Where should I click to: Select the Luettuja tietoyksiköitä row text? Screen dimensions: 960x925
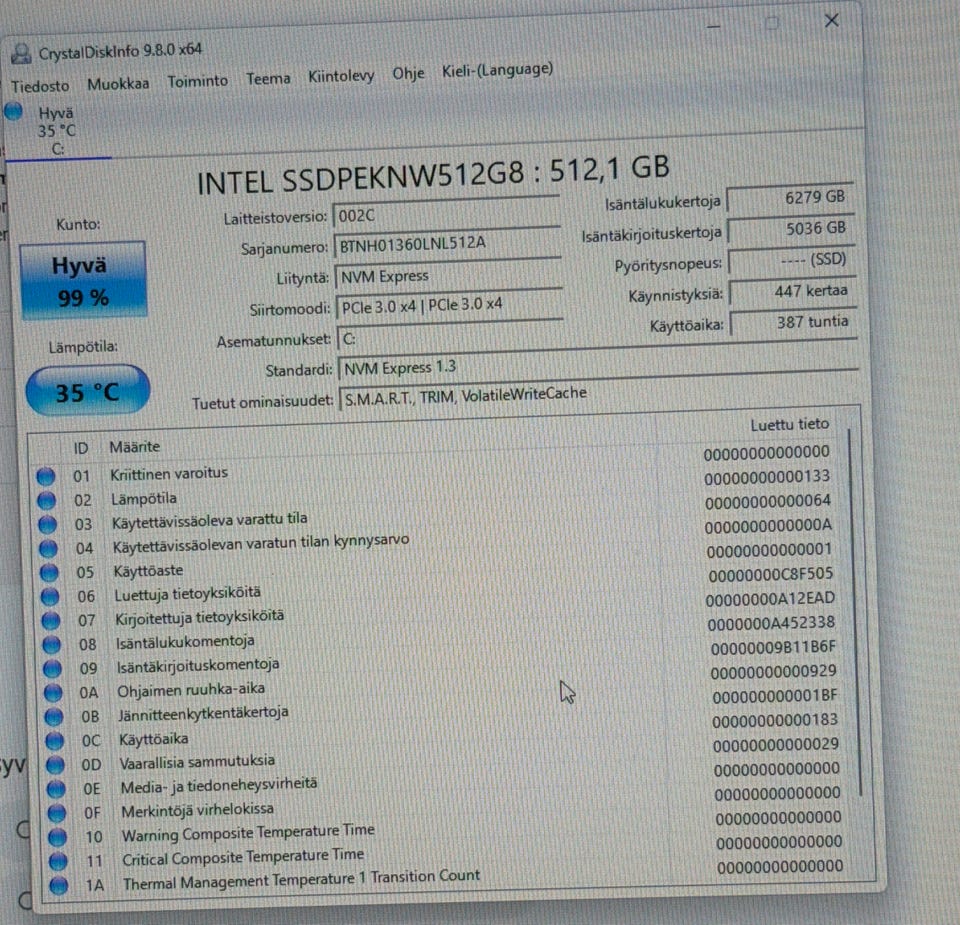point(187,593)
